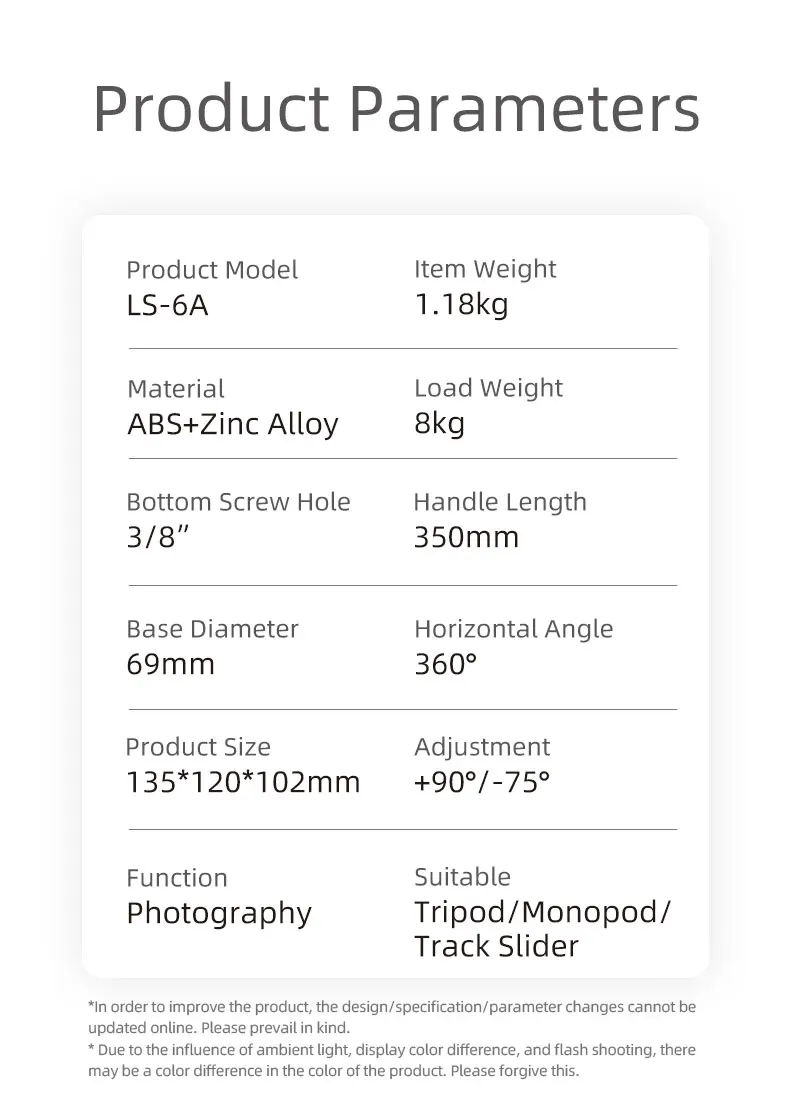Click the 360° horizontal angle value
The image size is (790, 1093).
click(x=445, y=664)
